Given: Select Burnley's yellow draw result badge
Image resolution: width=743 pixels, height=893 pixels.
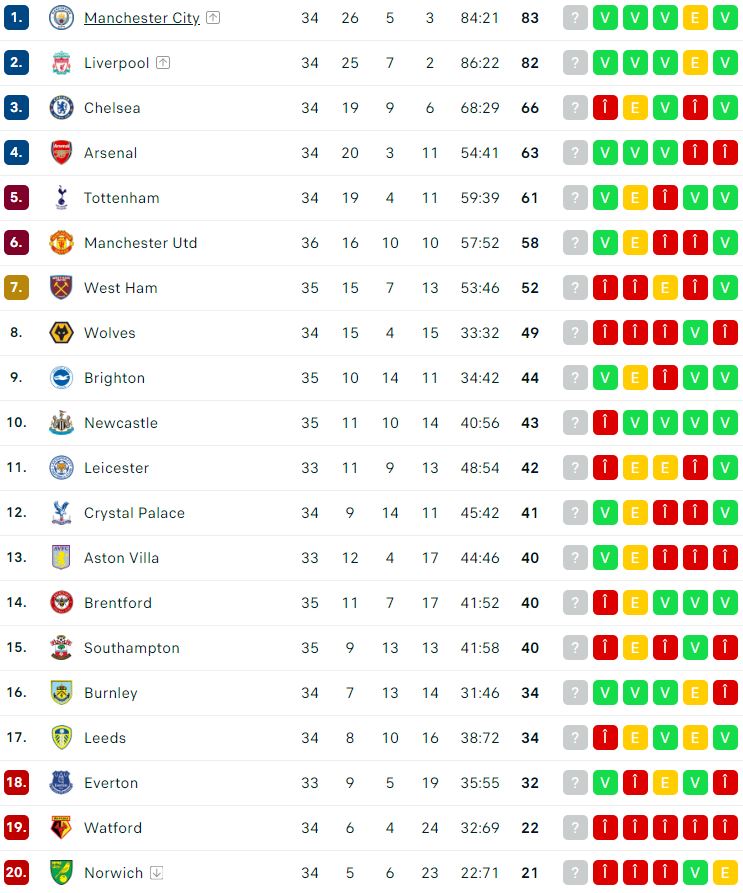Looking at the screenshot, I should coord(695,692).
